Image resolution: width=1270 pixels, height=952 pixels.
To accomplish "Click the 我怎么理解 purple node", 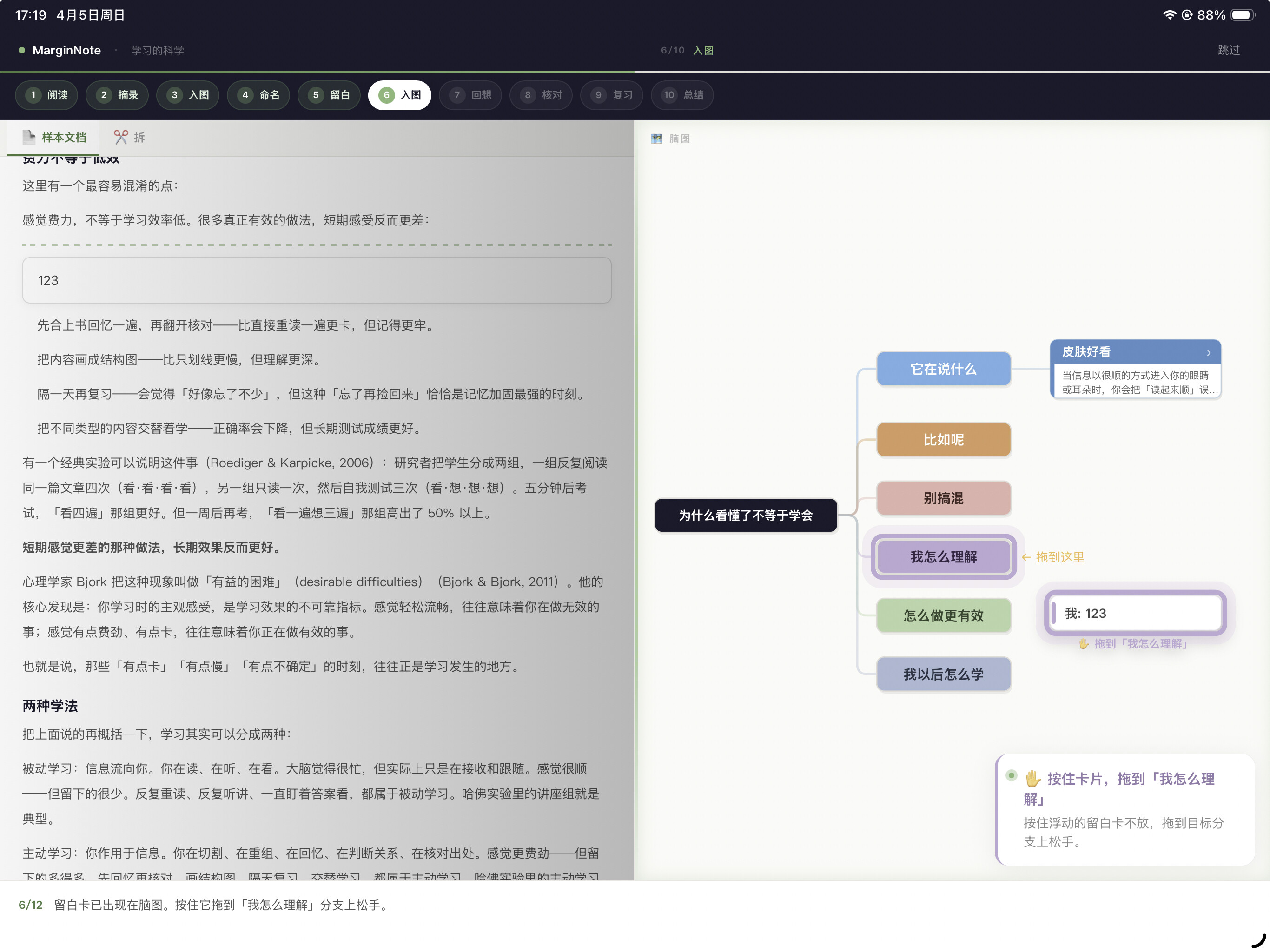I will click(943, 556).
